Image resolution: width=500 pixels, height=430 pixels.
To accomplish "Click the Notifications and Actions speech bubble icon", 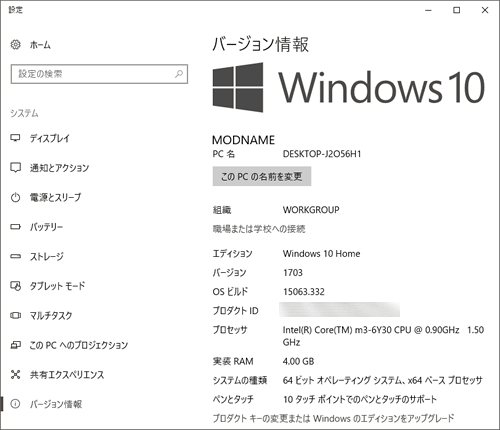I will pos(15,167).
